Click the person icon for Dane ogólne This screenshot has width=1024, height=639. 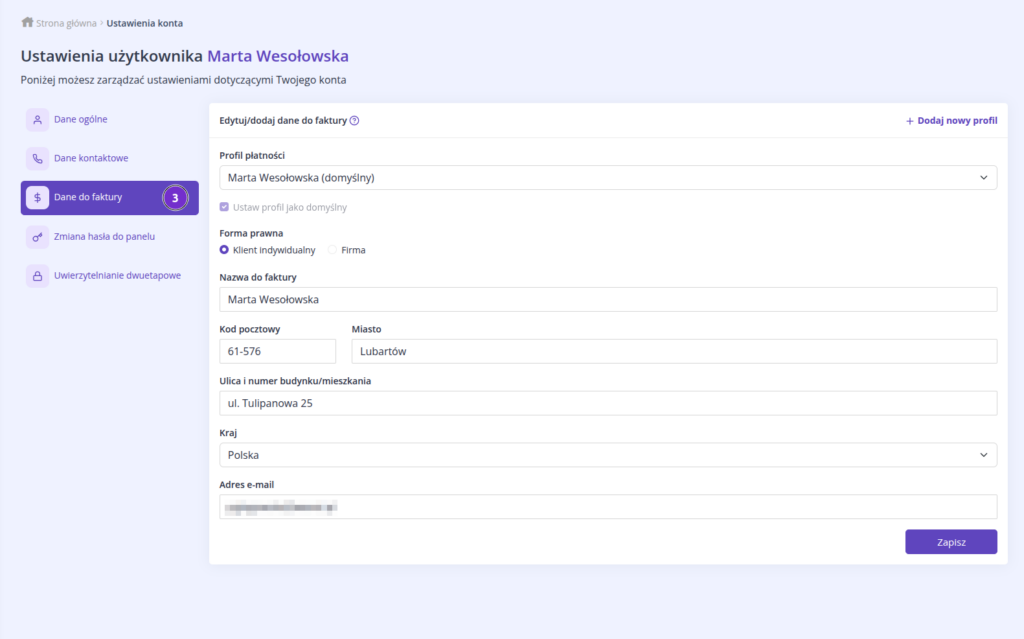pyautogui.click(x=37, y=120)
